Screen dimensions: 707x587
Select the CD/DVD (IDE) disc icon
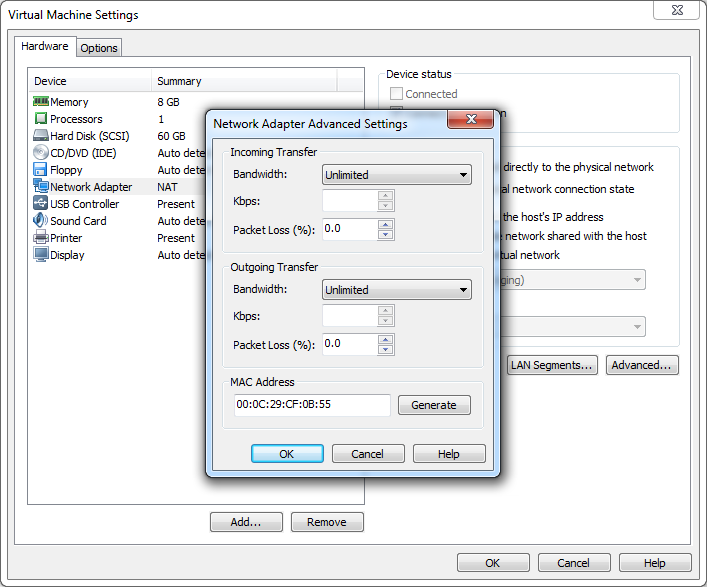[x=41, y=153]
